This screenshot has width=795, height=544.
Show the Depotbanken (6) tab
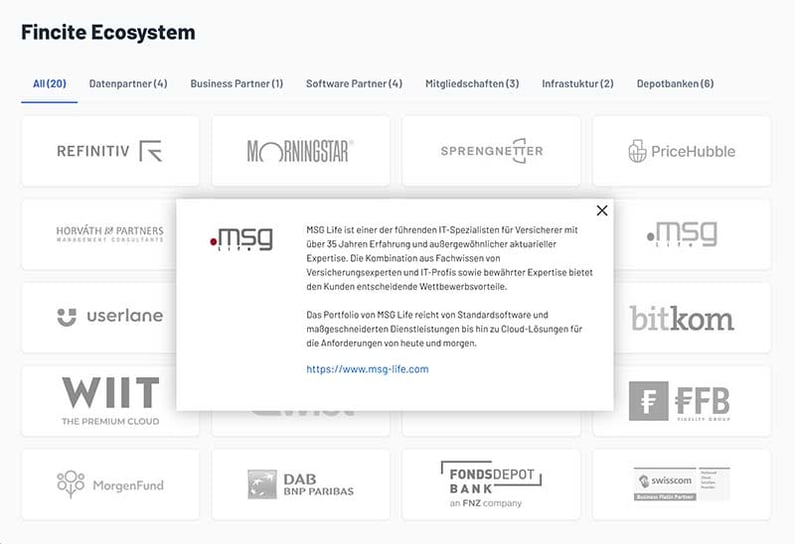click(675, 84)
